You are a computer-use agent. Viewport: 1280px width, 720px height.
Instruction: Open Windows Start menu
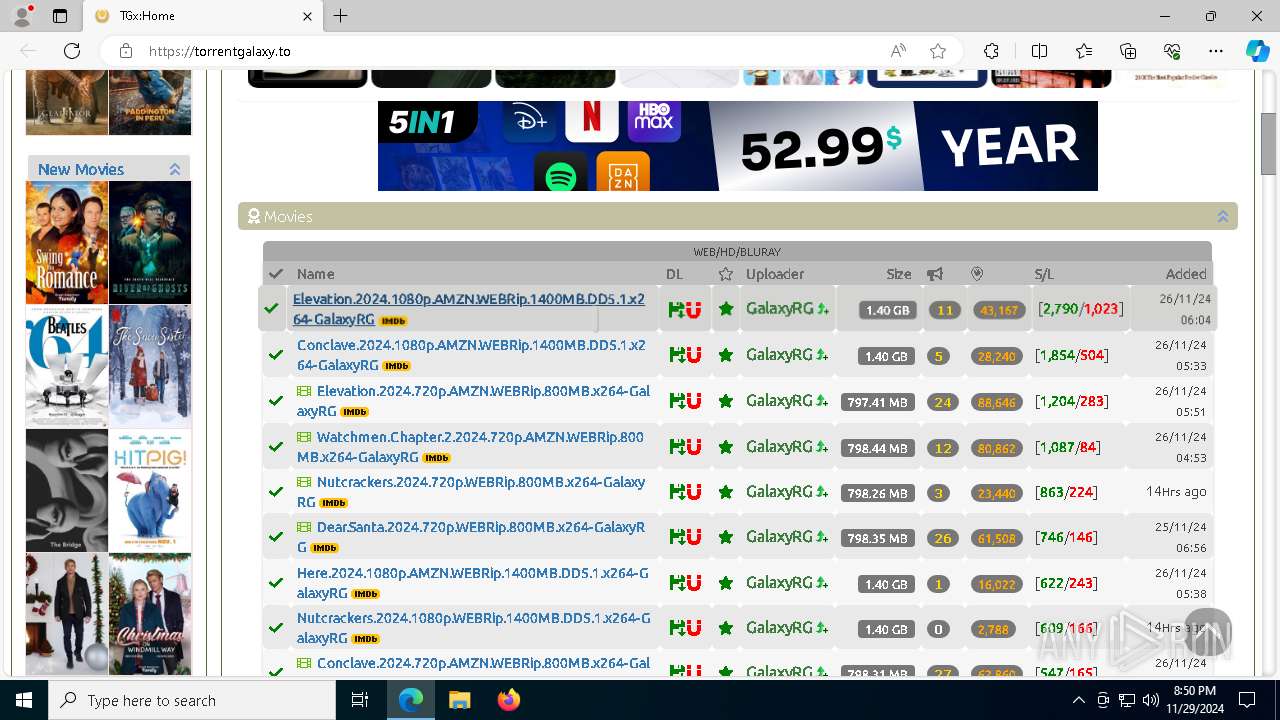24,700
